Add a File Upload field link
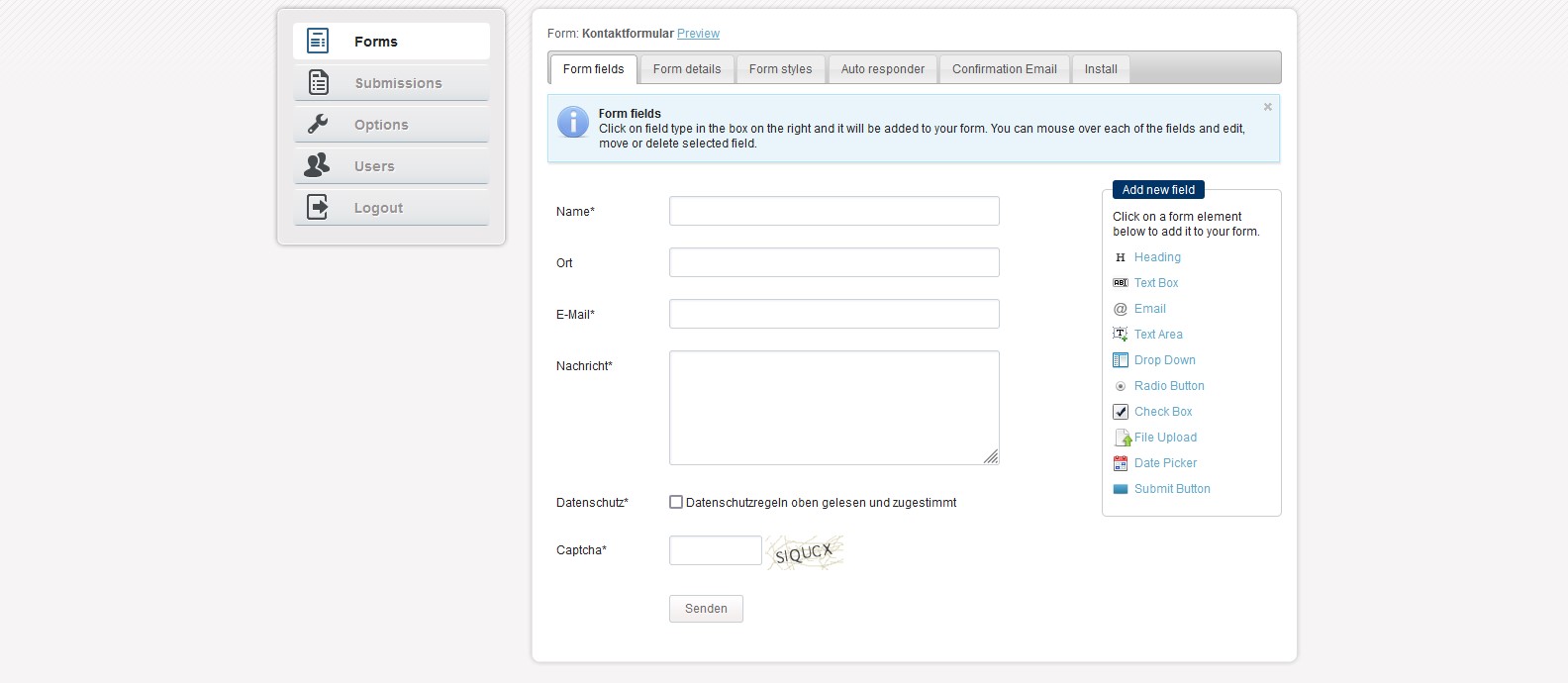Viewport: 1568px width, 683px height. point(1165,438)
